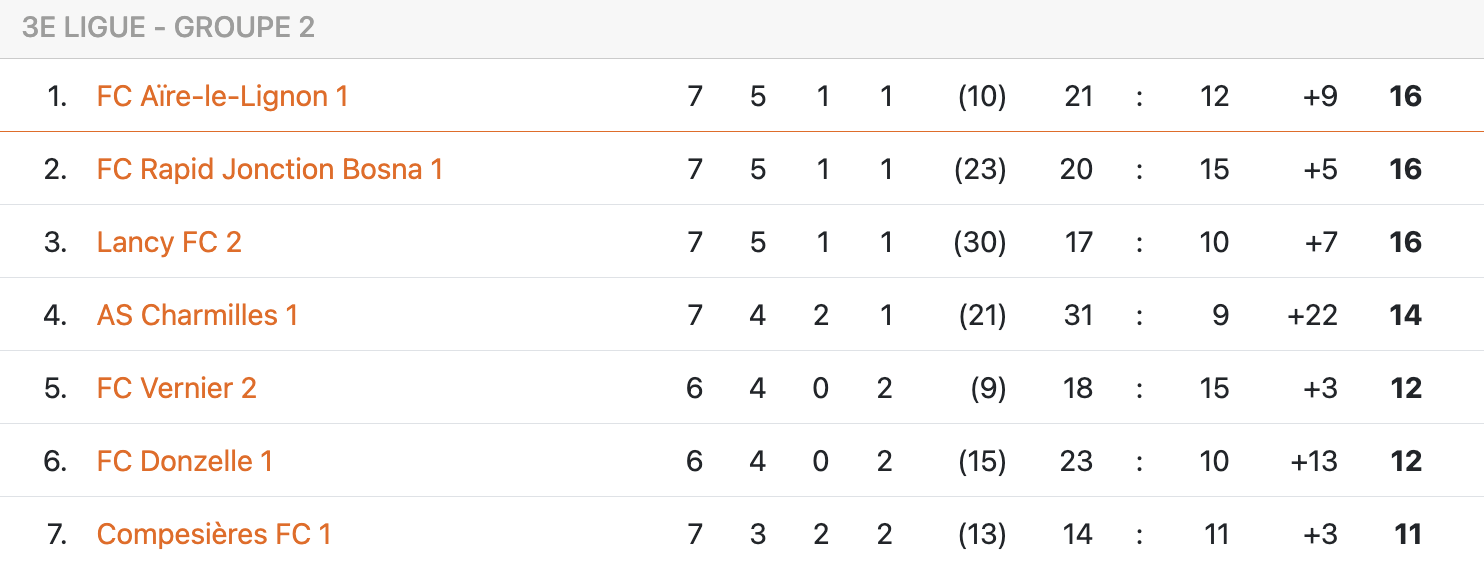
Task: Click the 16 points of FC Aïre-le-Lignon
Action: click(1405, 96)
